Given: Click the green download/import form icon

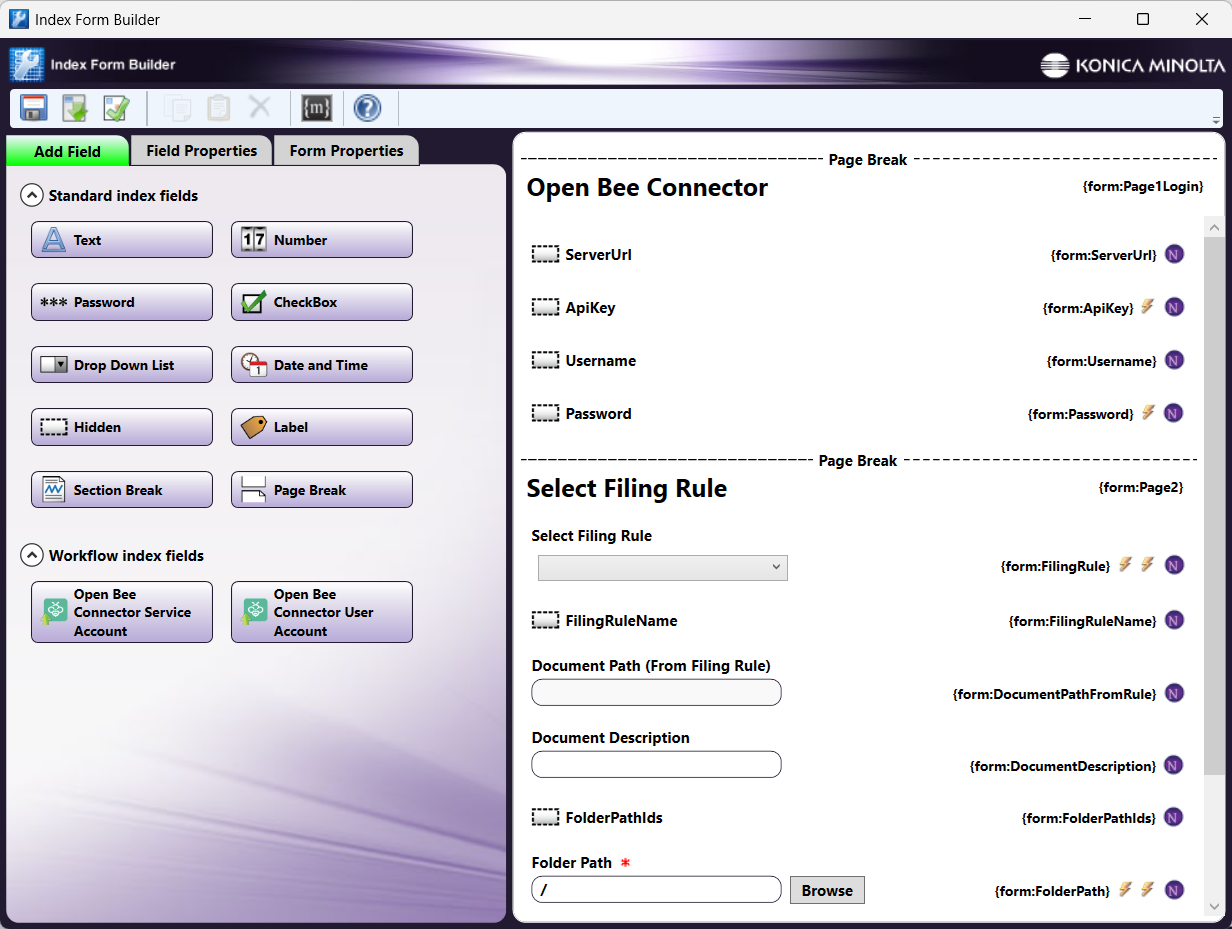Looking at the screenshot, I should 75,107.
